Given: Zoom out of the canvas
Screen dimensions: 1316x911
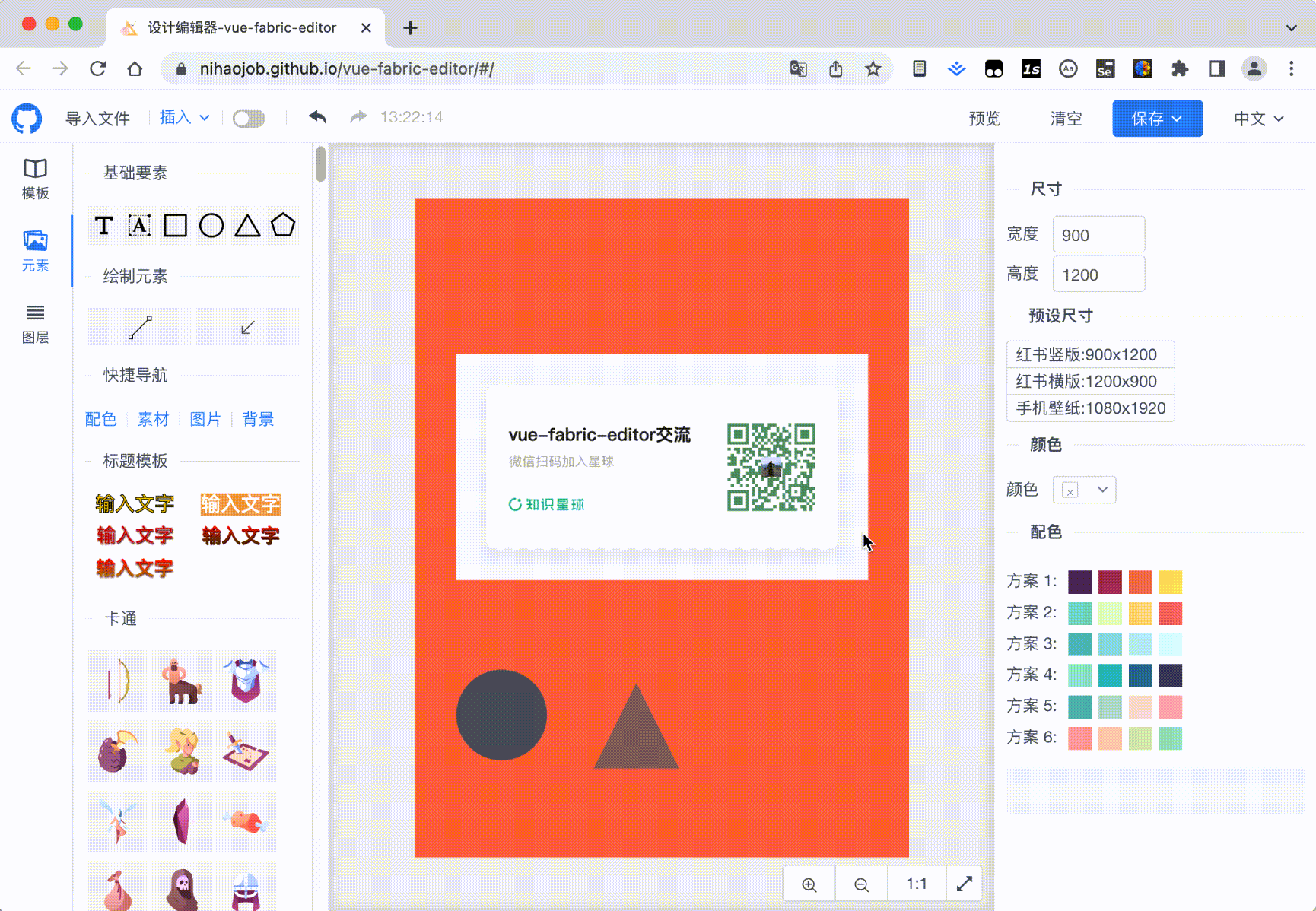Looking at the screenshot, I should [x=861, y=884].
